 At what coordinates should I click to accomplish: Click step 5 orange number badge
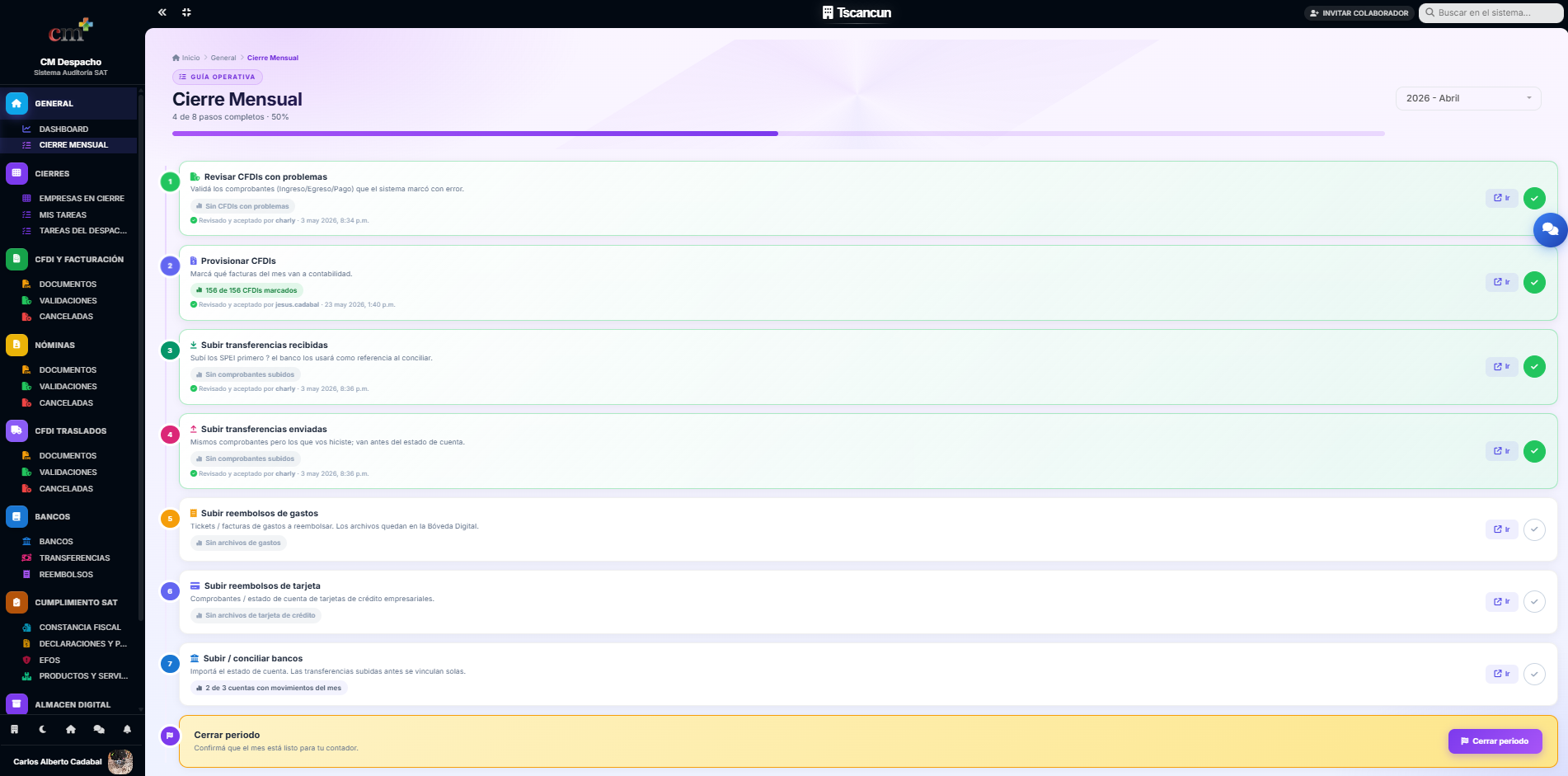(x=170, y=519)
